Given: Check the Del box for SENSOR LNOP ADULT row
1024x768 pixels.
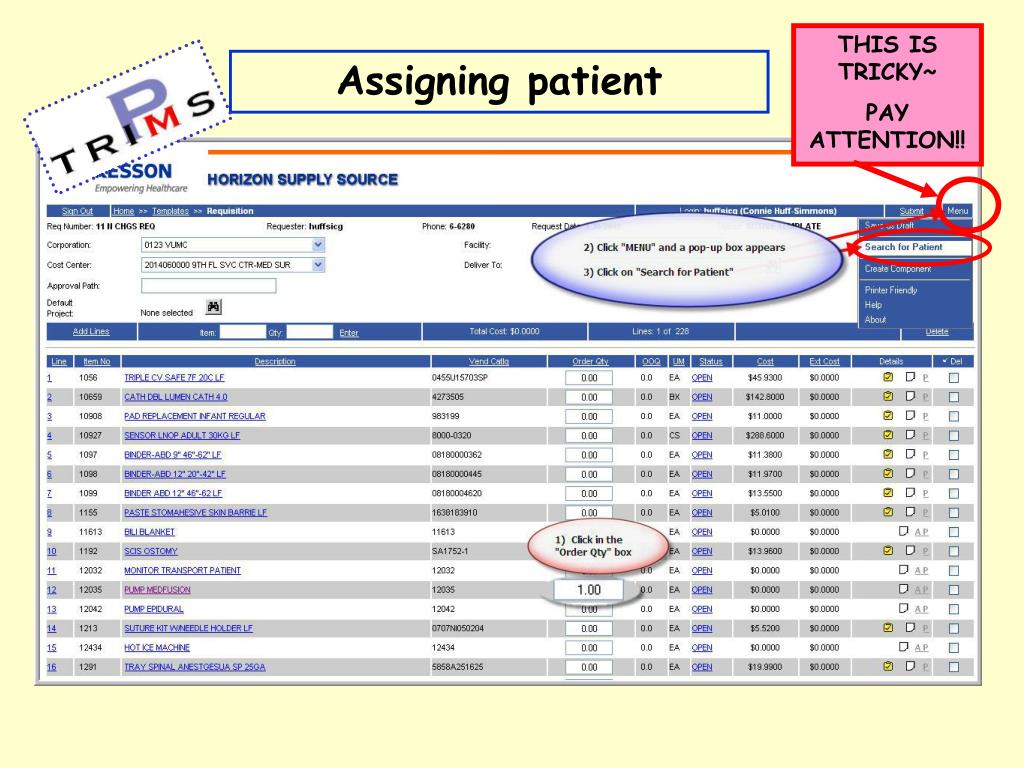Looking at the screenshot, I should [x=953, y=436].
